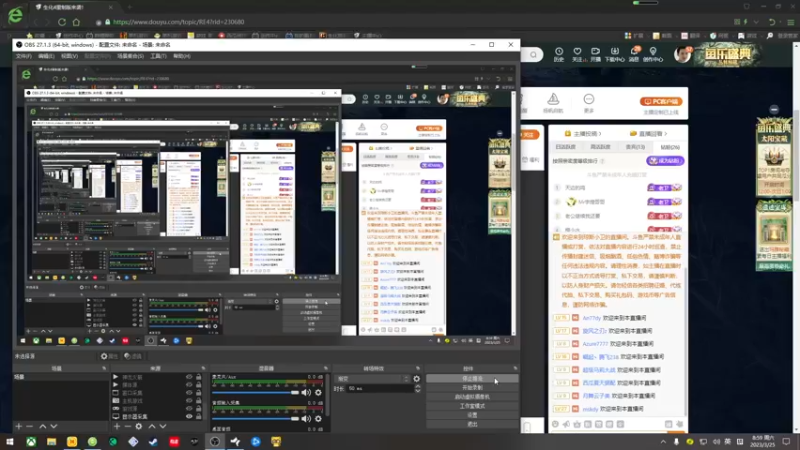Toggle the lock of 显示器采集 source
Image resolution: width=800 pixels, height=450 pixels.
coord(198,416)
